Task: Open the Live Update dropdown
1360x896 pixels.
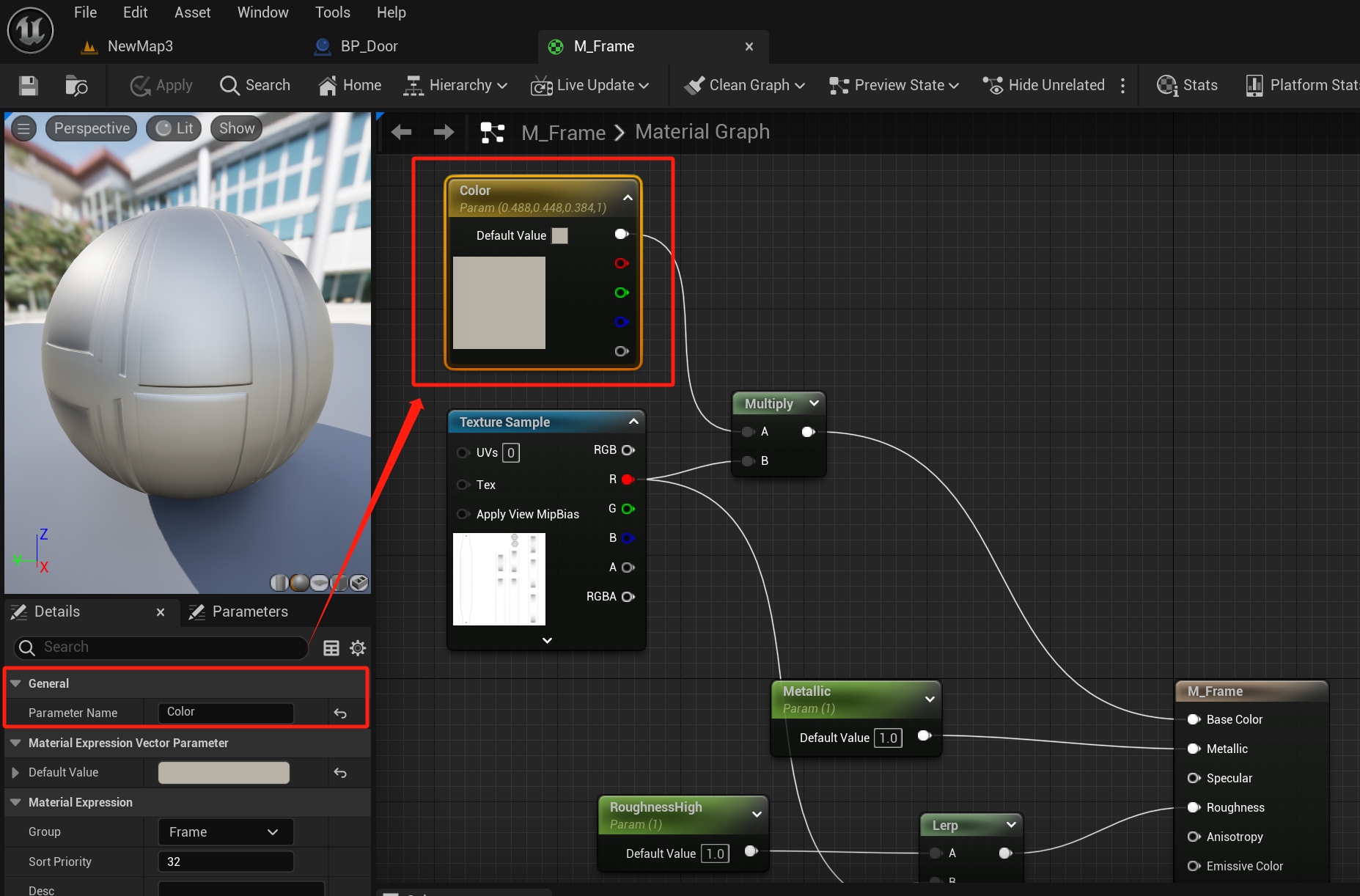Action: 590,86
